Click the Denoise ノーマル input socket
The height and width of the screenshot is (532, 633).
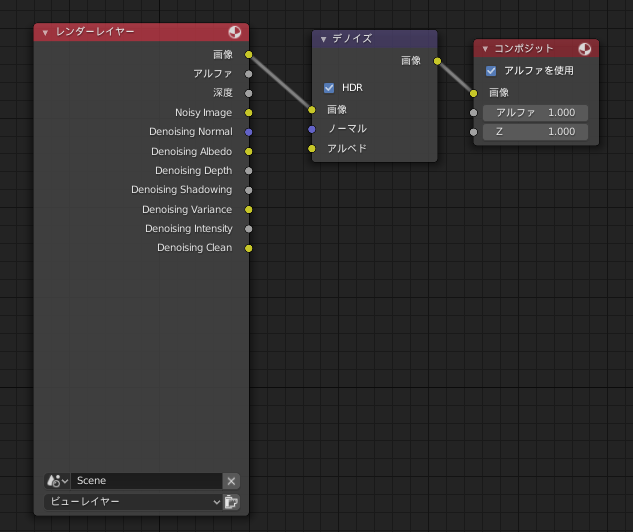point(312,129)
